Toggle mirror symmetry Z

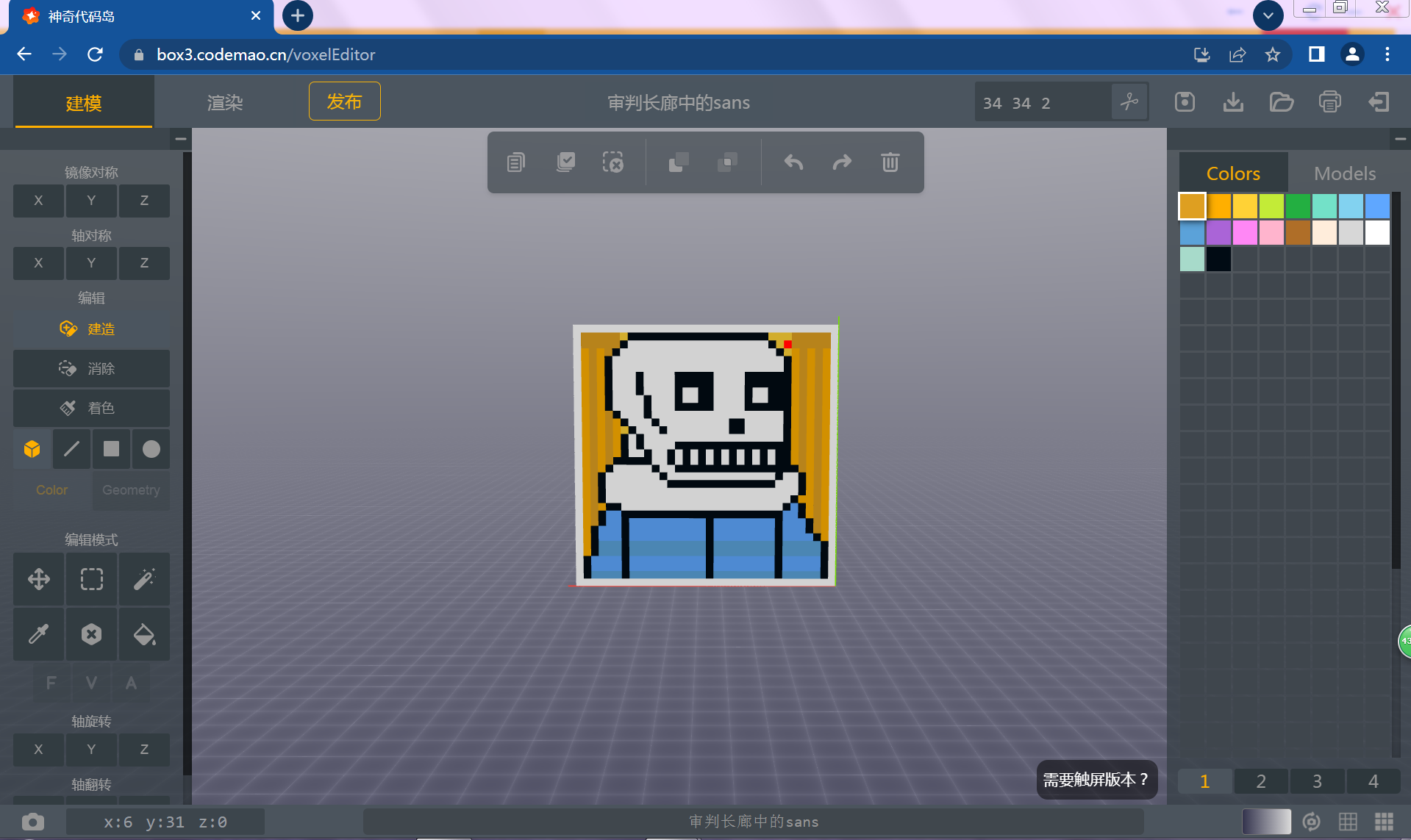[x=144, y=201]
